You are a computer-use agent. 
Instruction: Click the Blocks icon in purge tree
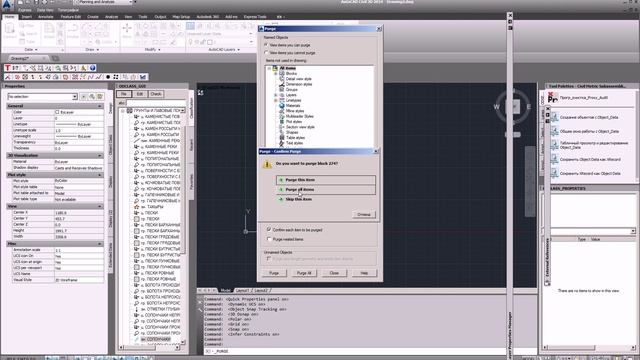282,73
